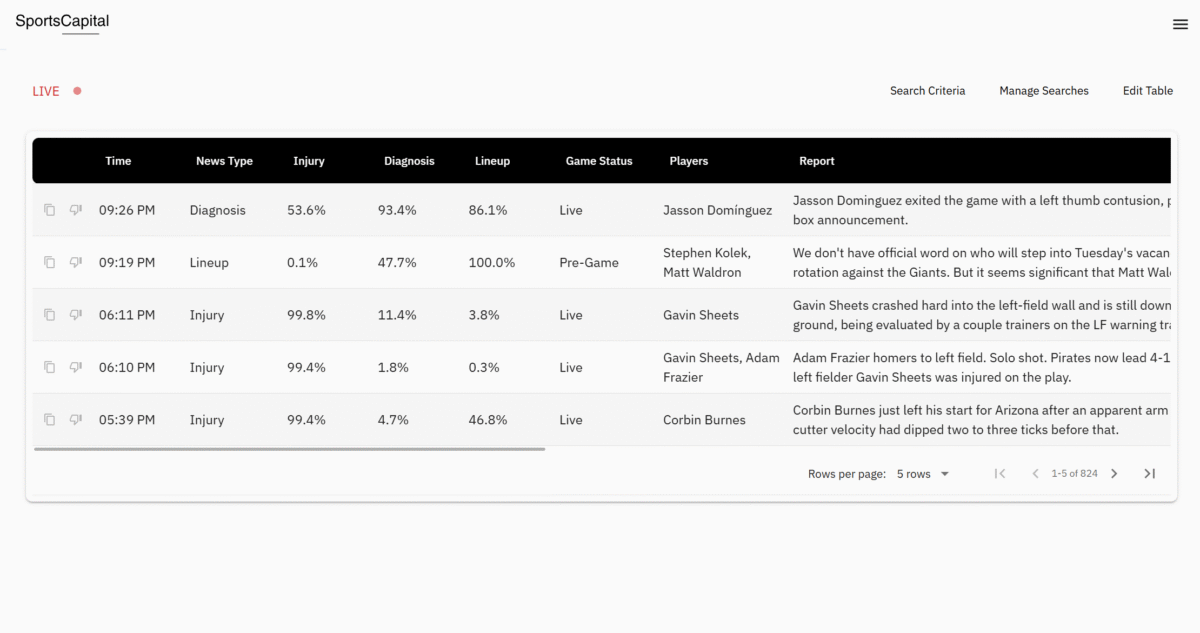Thumbs-down the 09:19 PM Lineup row
The width and height of the screenshot is (1200, 633).
point(75,262)
